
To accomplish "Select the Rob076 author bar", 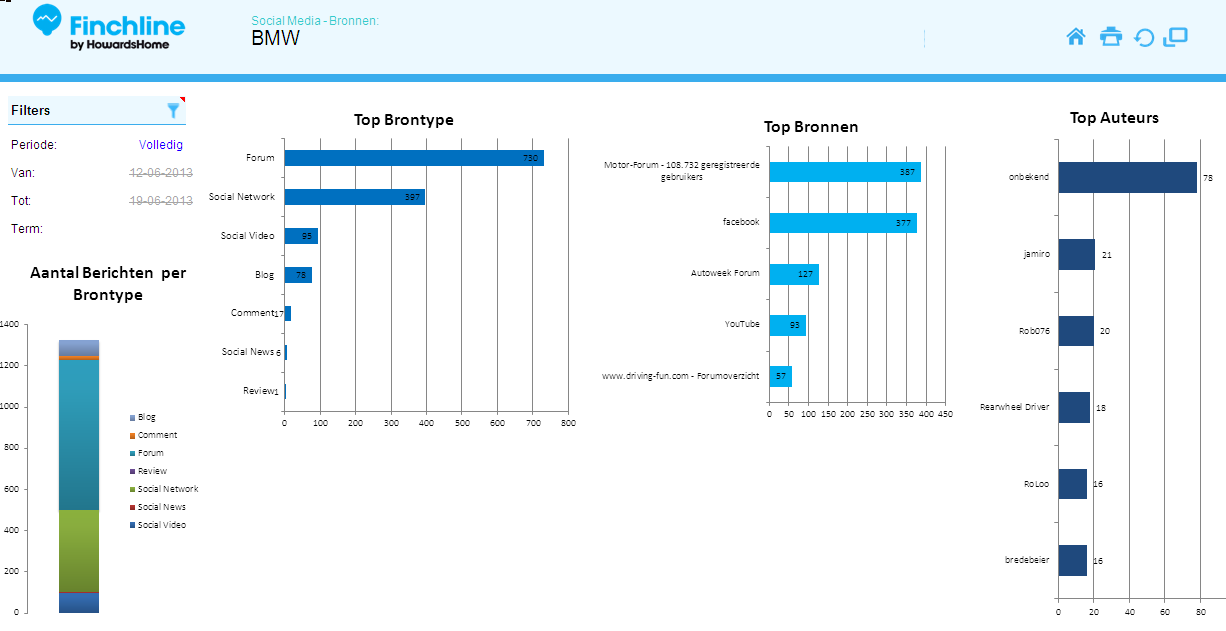I will click(x=1076, y=331).
